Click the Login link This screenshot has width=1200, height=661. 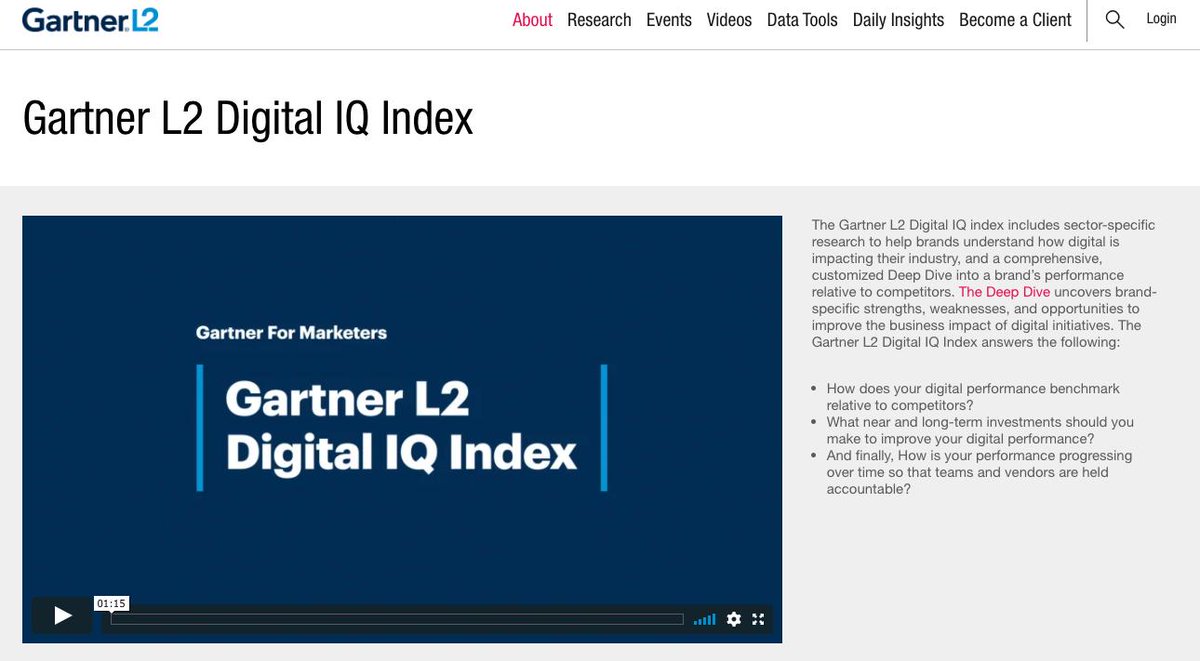coord(1161,19)
